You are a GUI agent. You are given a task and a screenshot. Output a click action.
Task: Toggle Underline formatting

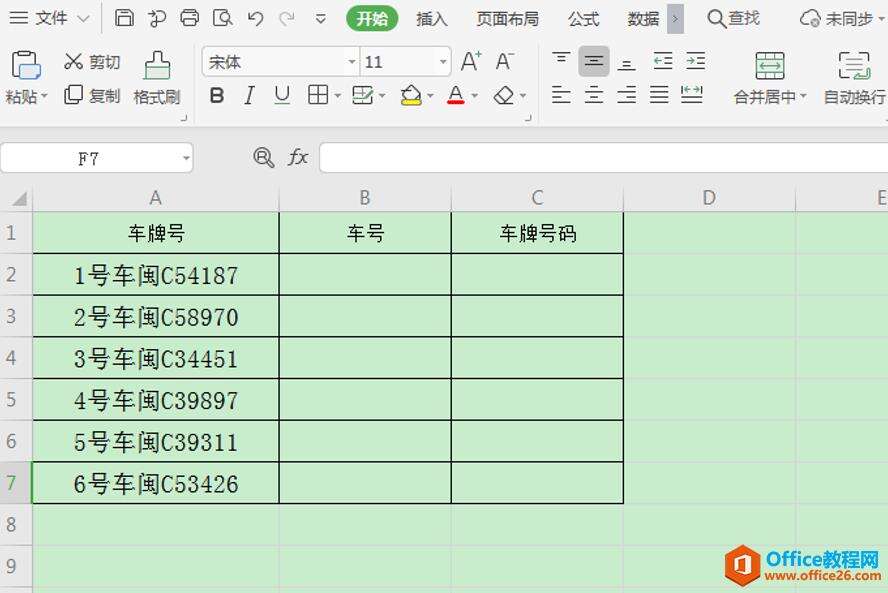[x=282, y=95]
